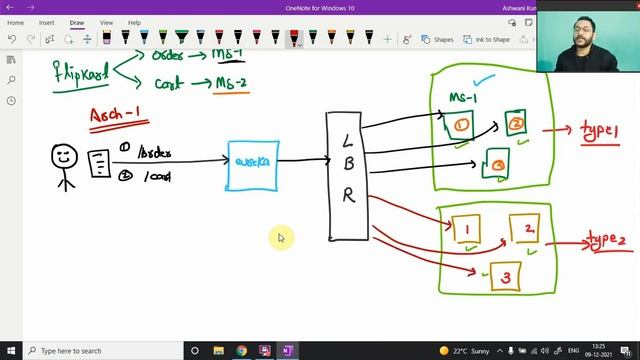Open the Insert tab
Screen dimensions: 640x360
[x=47, y=23]
